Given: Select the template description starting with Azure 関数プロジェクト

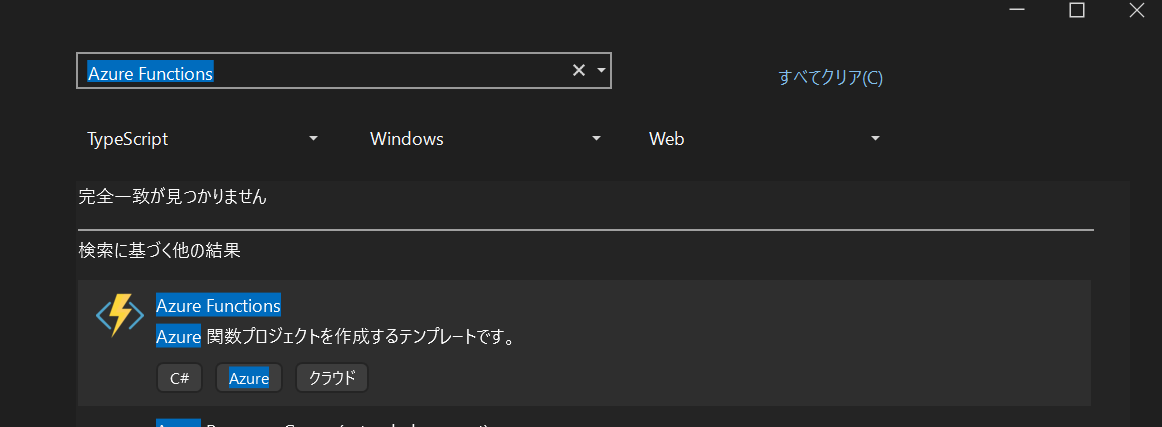Looking at the screenshot, I should [335, 337].
